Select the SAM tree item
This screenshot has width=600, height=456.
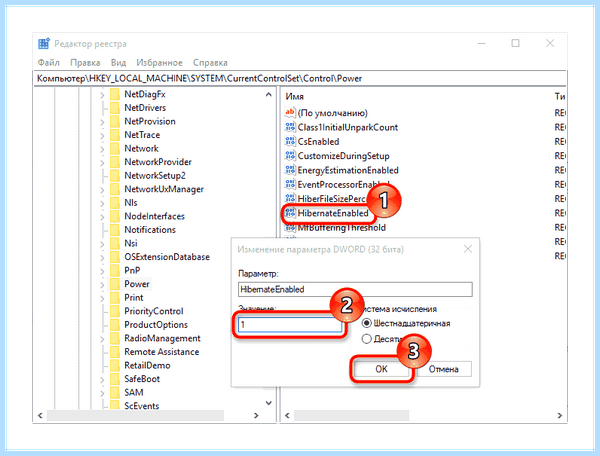click(134, 392)
